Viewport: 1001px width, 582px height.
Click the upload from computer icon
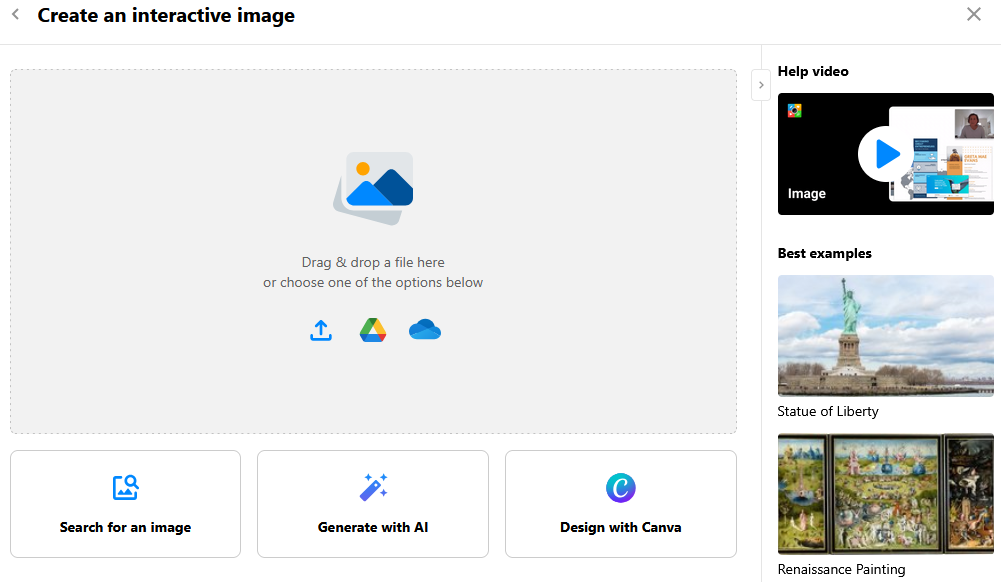pyautogui.click(x=321, y=330)
